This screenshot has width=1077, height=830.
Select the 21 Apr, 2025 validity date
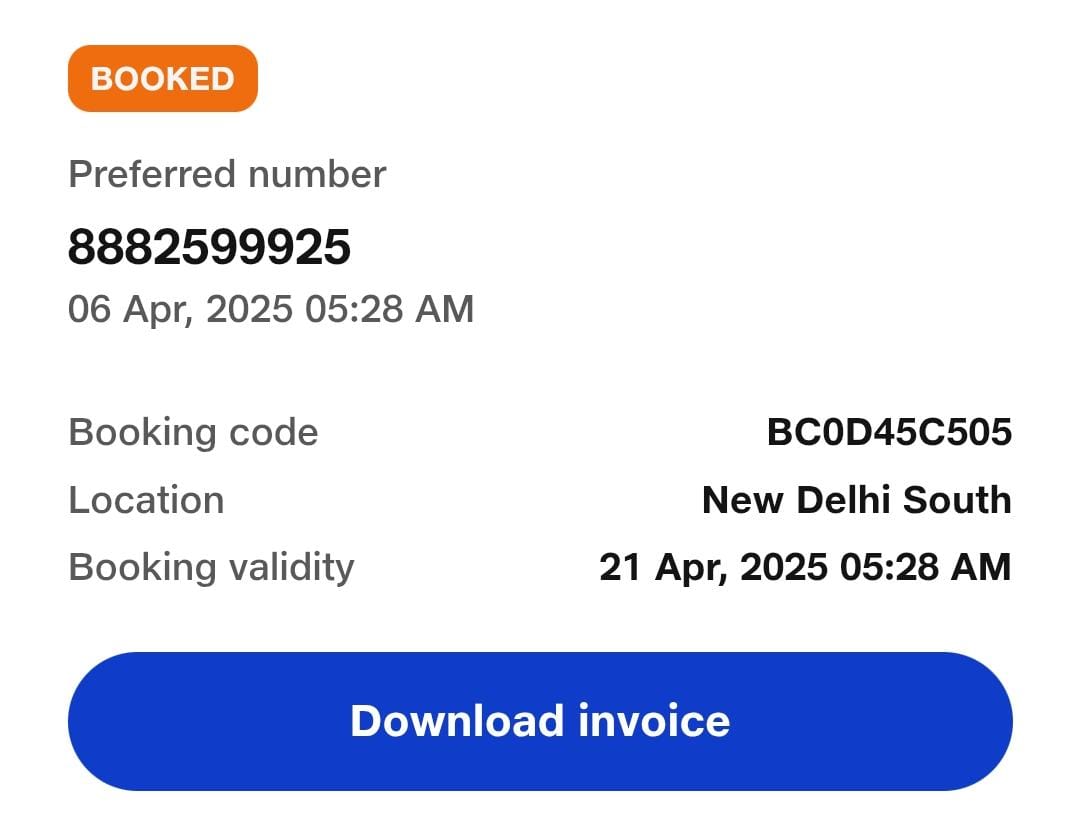713,567
